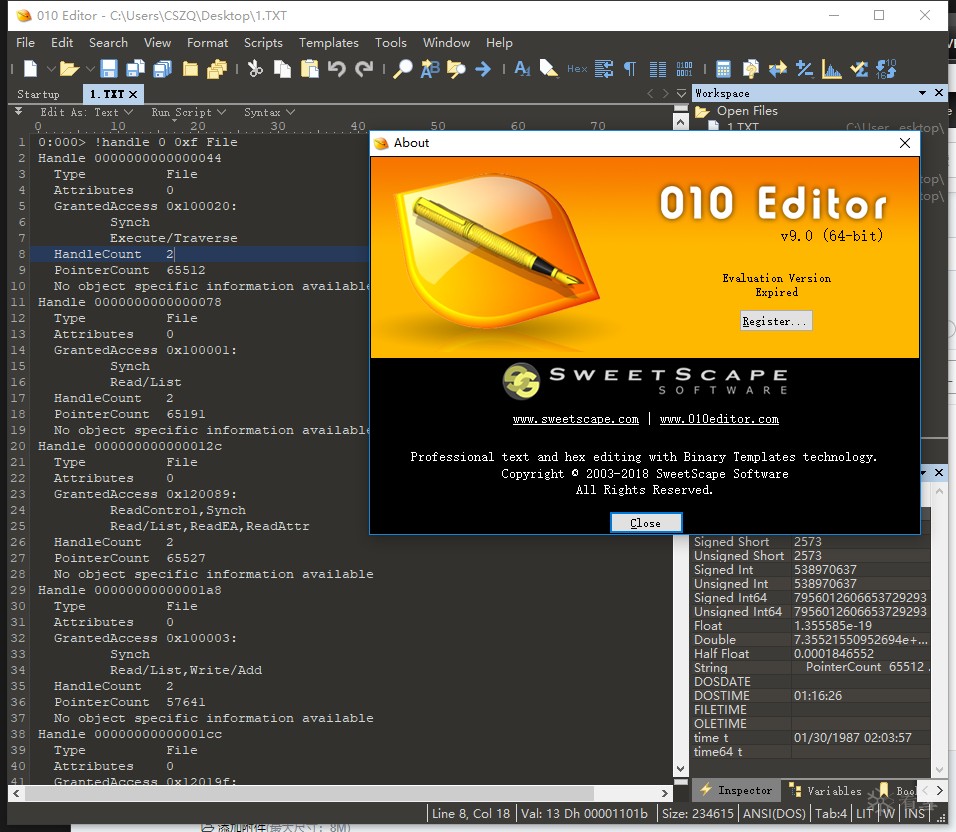Toggle Hex edit mode in the toolbar
This screenshot has height=832, width=956.
click(x=577, y=69)
